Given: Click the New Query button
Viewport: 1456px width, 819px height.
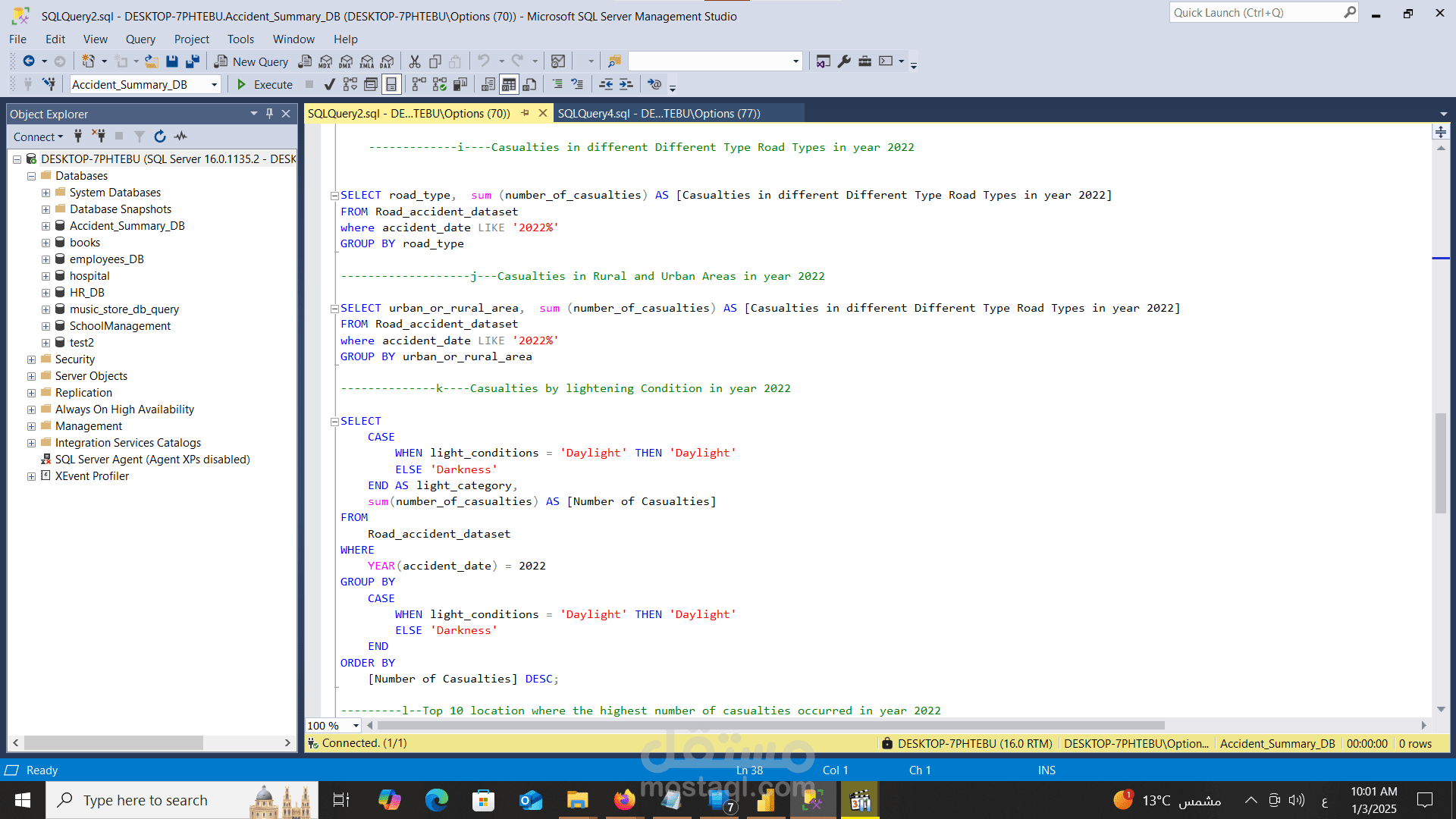Looking at the screenshot, I should pyautogui.click(x=252, y=61).
